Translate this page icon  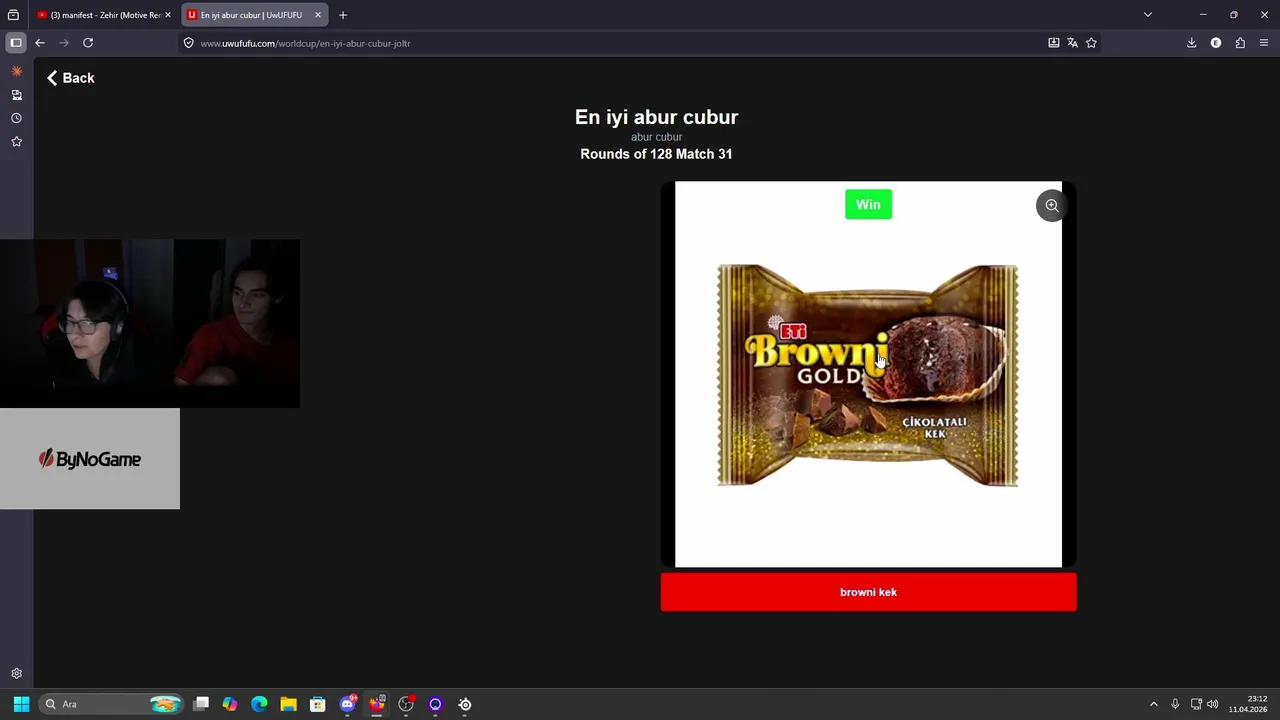1072,43
